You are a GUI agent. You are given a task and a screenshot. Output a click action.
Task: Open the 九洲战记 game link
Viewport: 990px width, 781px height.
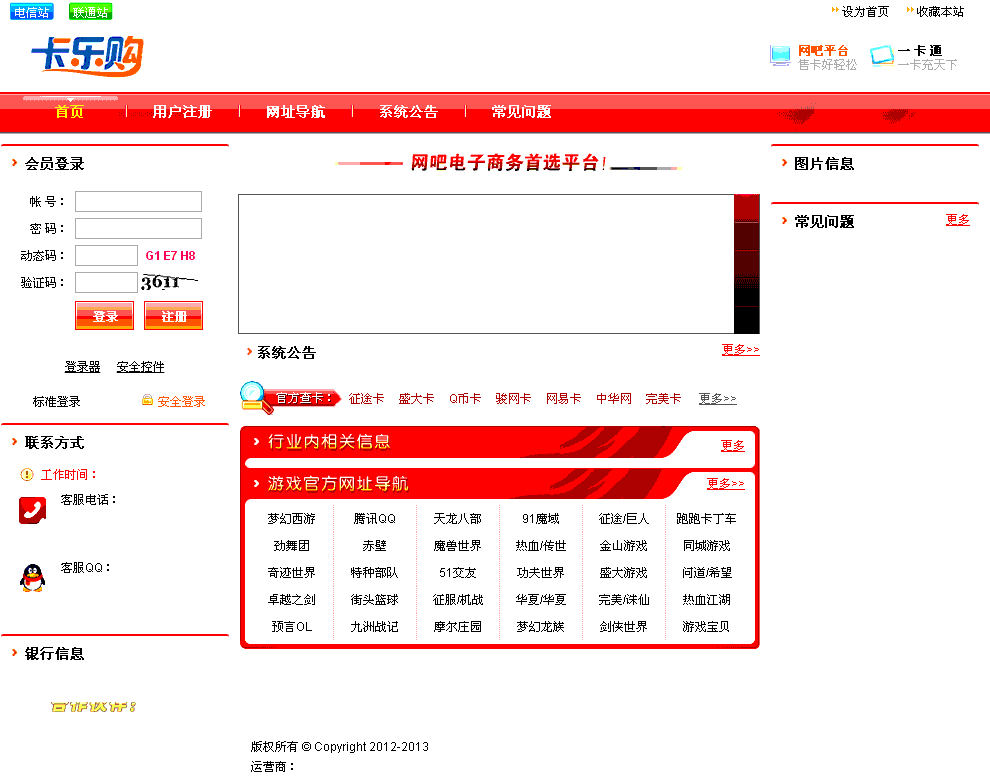click(x=374, y=626)
